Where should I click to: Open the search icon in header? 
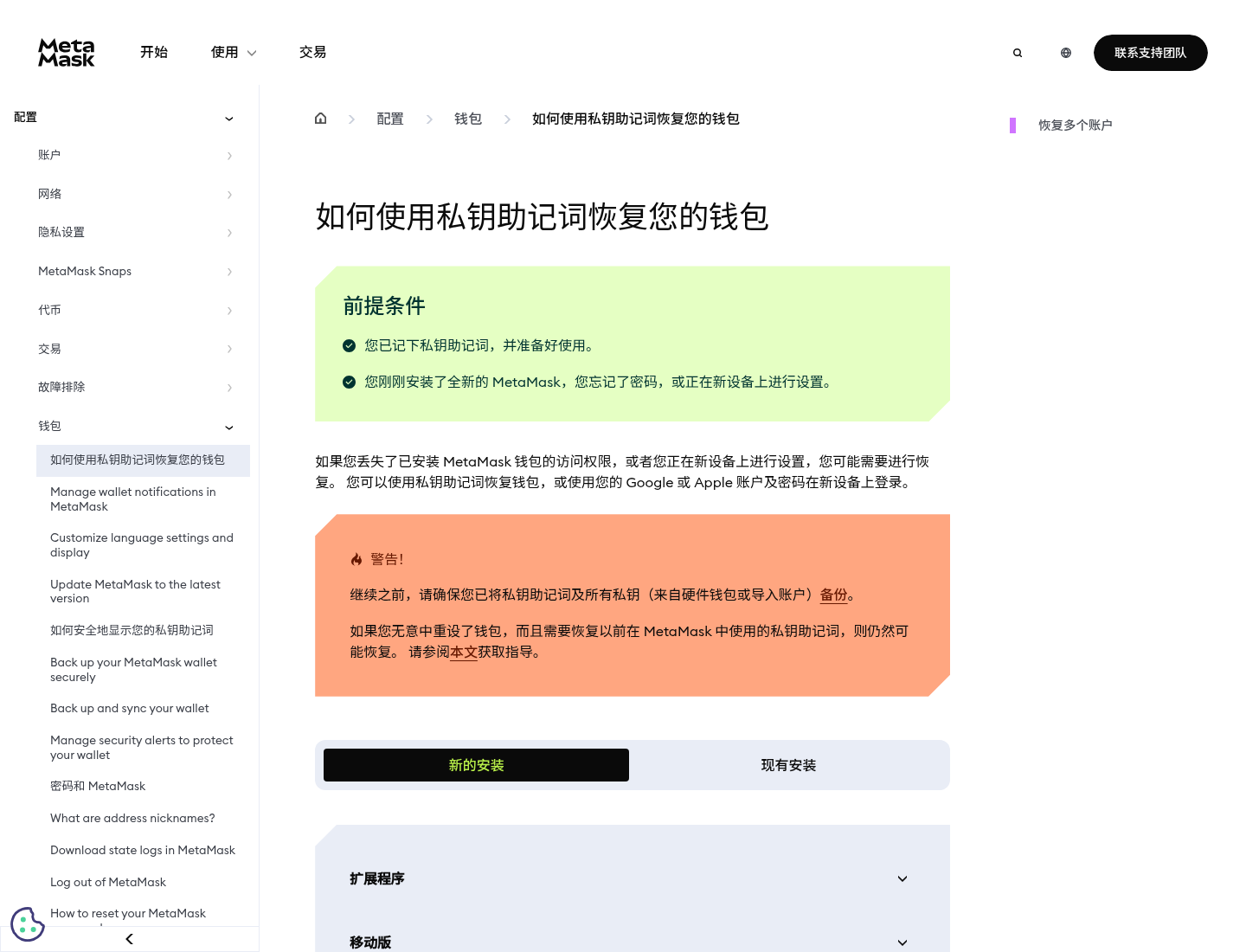click(x=1018, y=53)
